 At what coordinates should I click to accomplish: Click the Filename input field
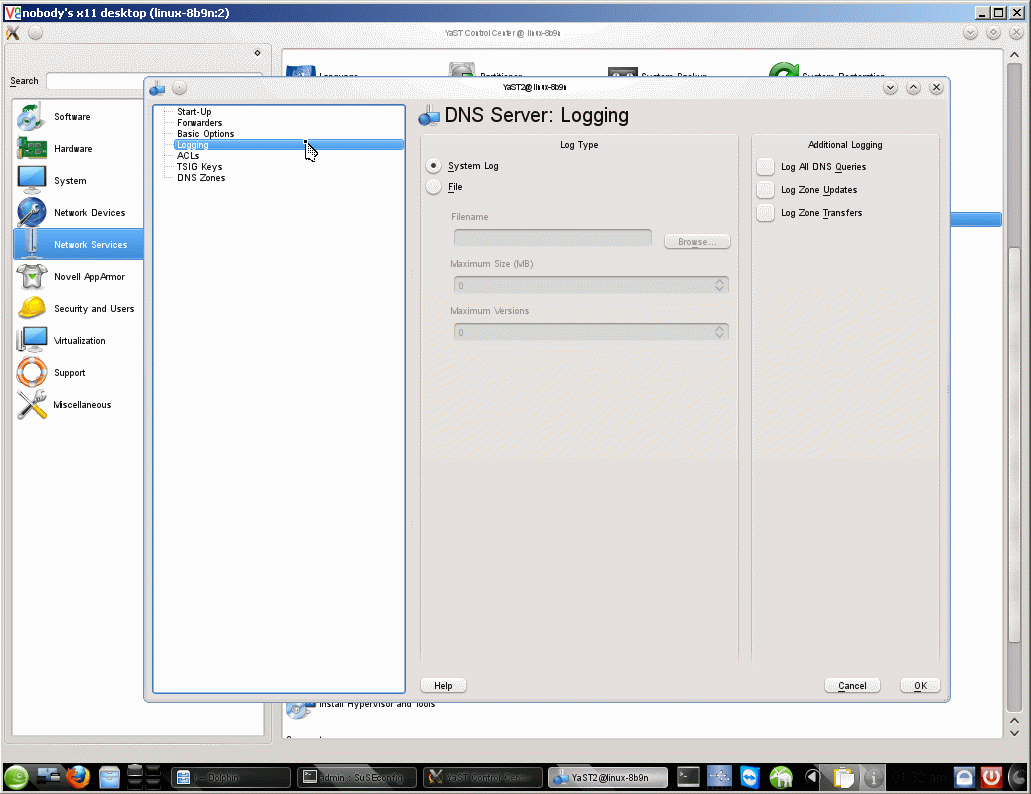[x=552, y=238]
